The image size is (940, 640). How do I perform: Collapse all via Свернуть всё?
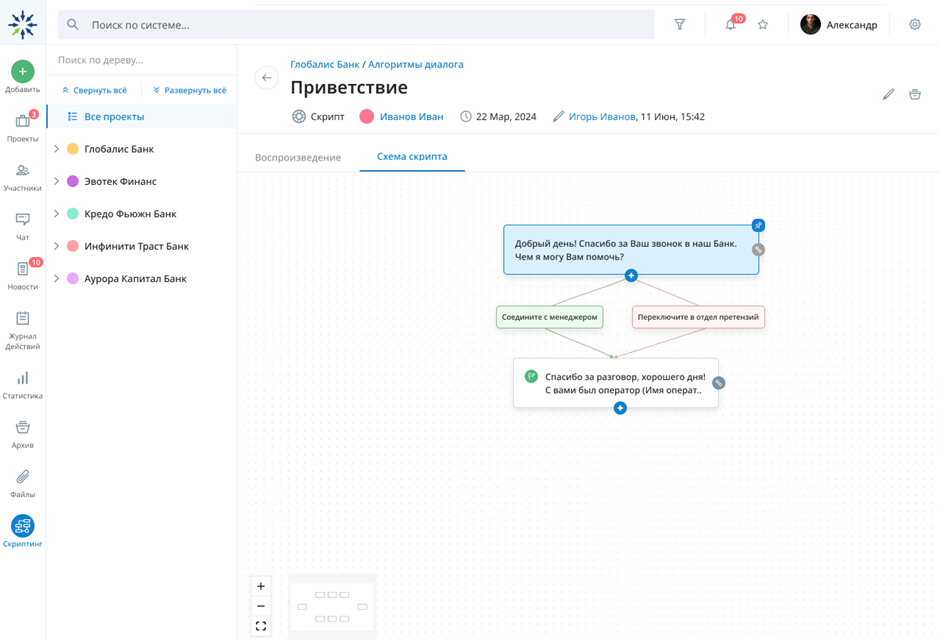click(94, 90)
